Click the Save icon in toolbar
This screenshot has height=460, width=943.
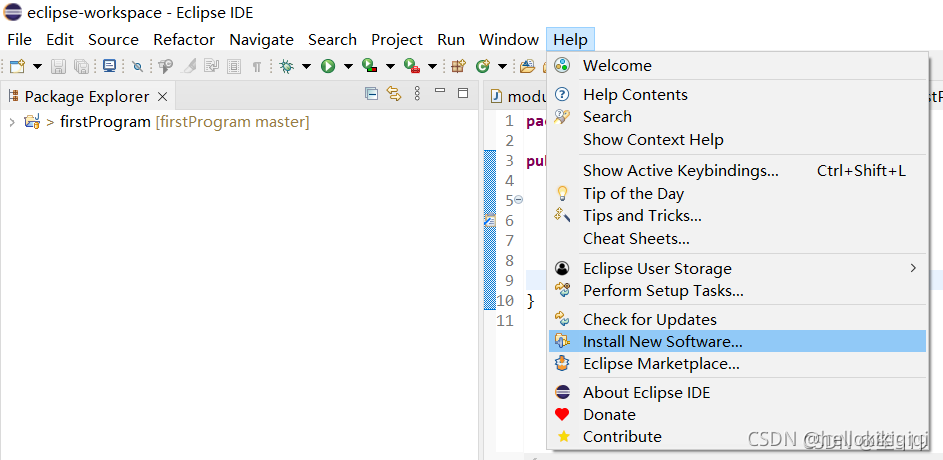pyautogui.click(x=58, y=66)
